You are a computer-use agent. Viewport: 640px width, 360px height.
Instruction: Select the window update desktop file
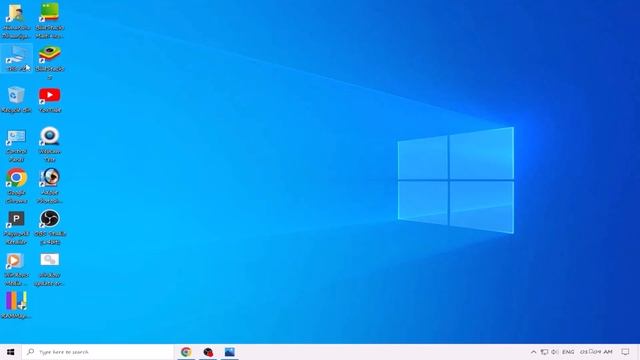coord(49,269)
